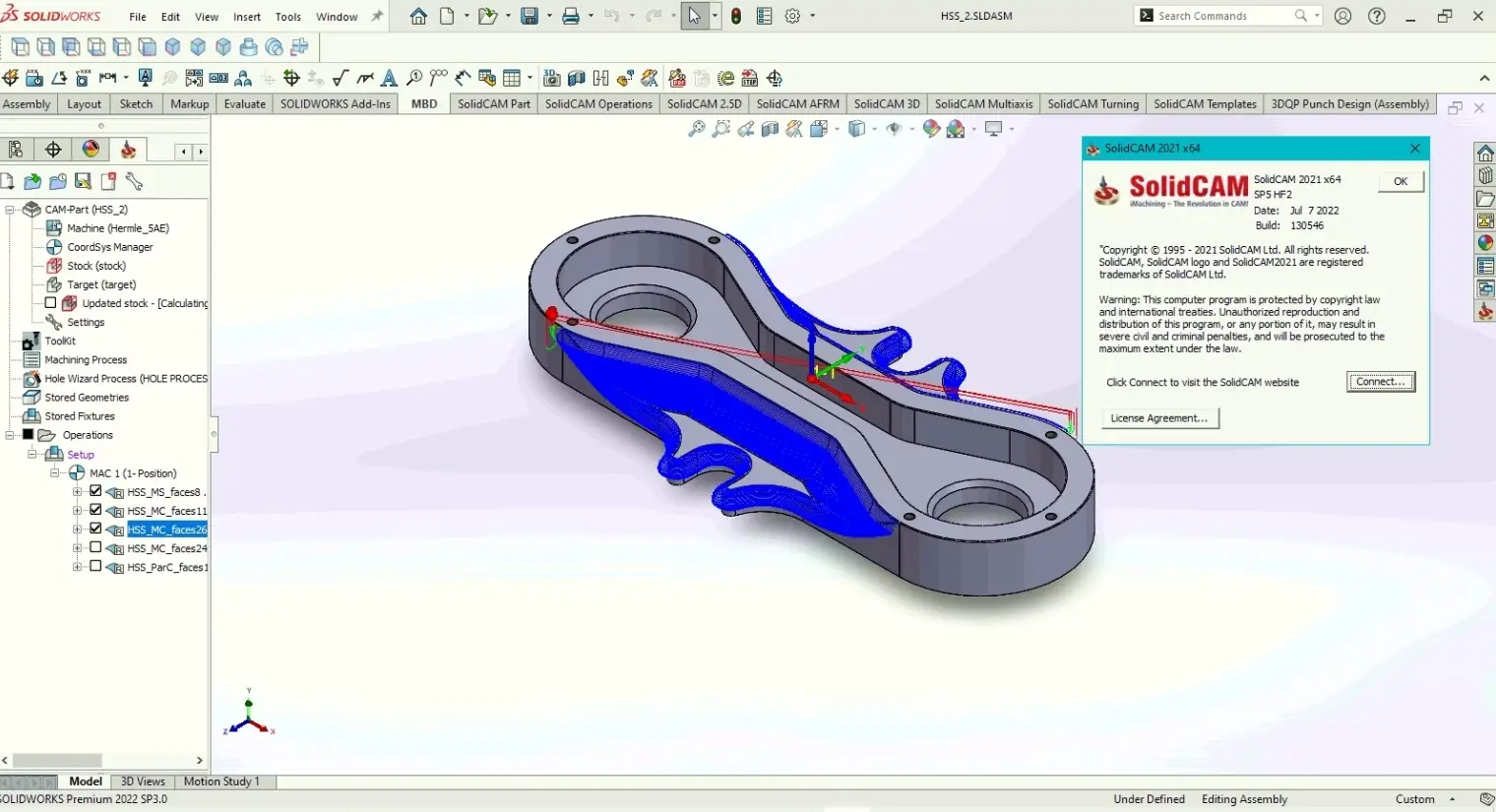Viewport: 1496px width, 812px height.
Task: Collapse the MAC 1 (1- Position) node
Action: [x=55, y=472]
